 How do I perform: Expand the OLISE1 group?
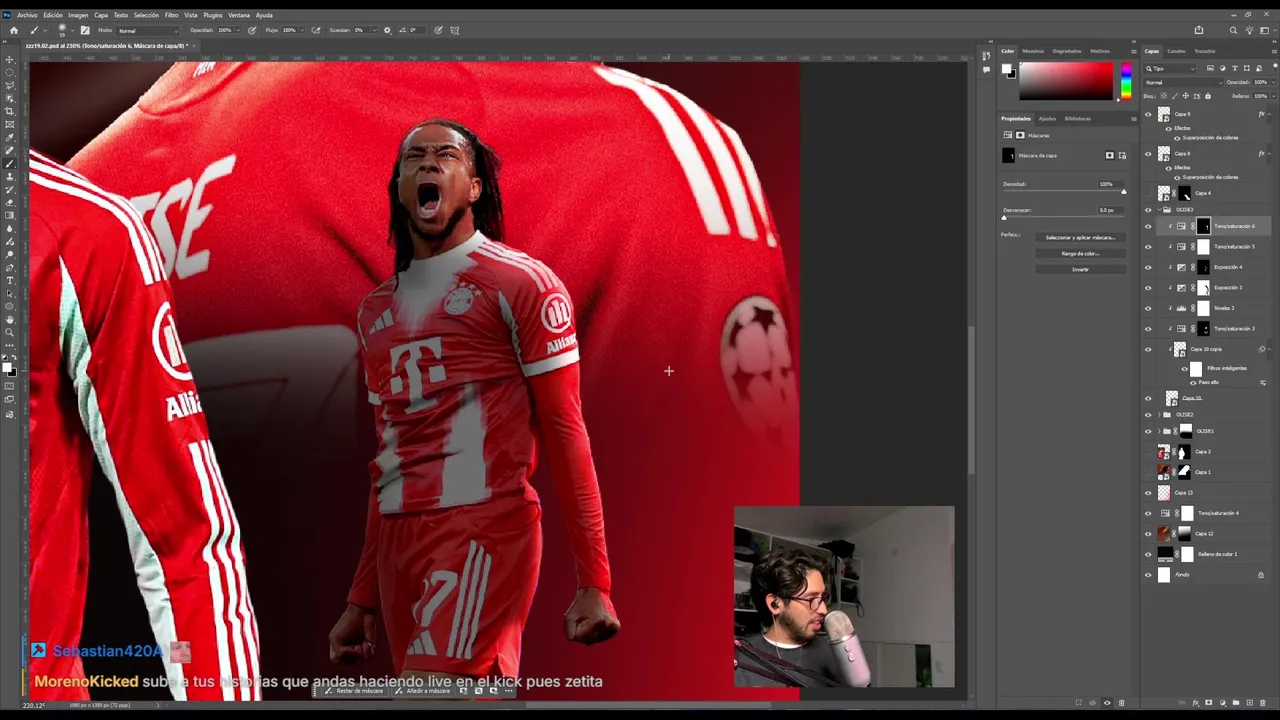1158,431
